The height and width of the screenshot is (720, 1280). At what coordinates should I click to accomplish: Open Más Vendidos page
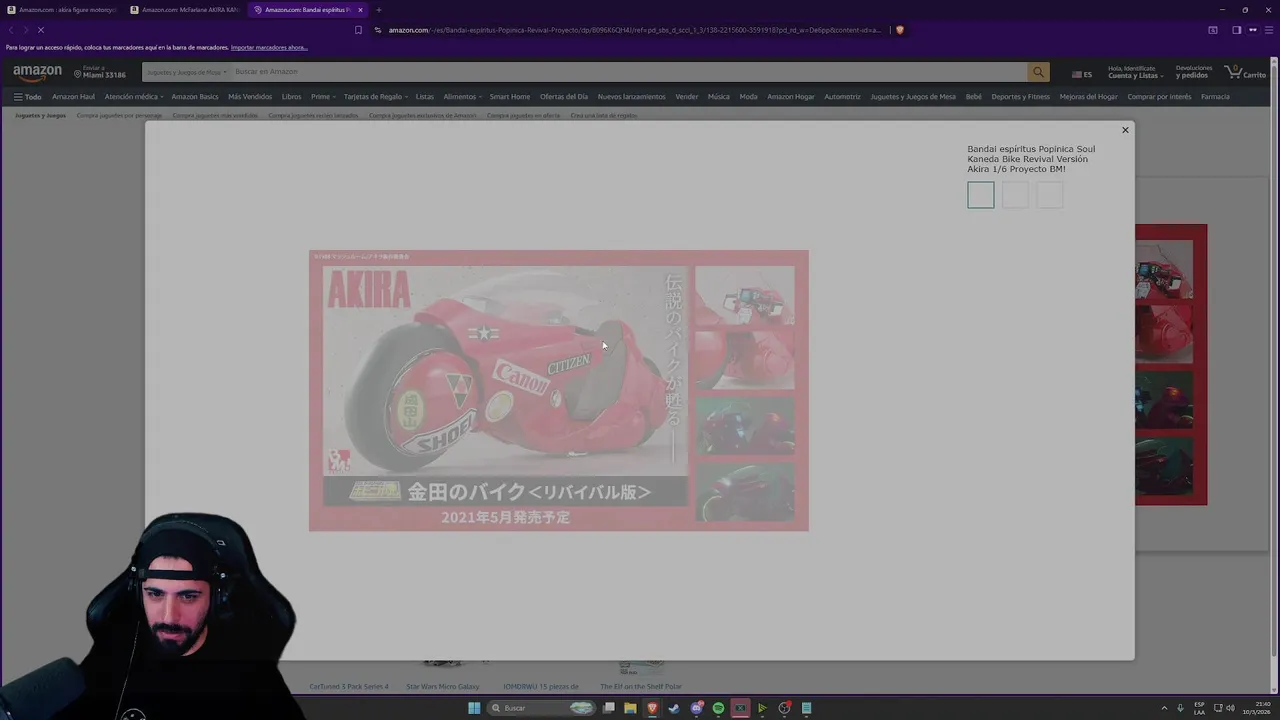250,97
